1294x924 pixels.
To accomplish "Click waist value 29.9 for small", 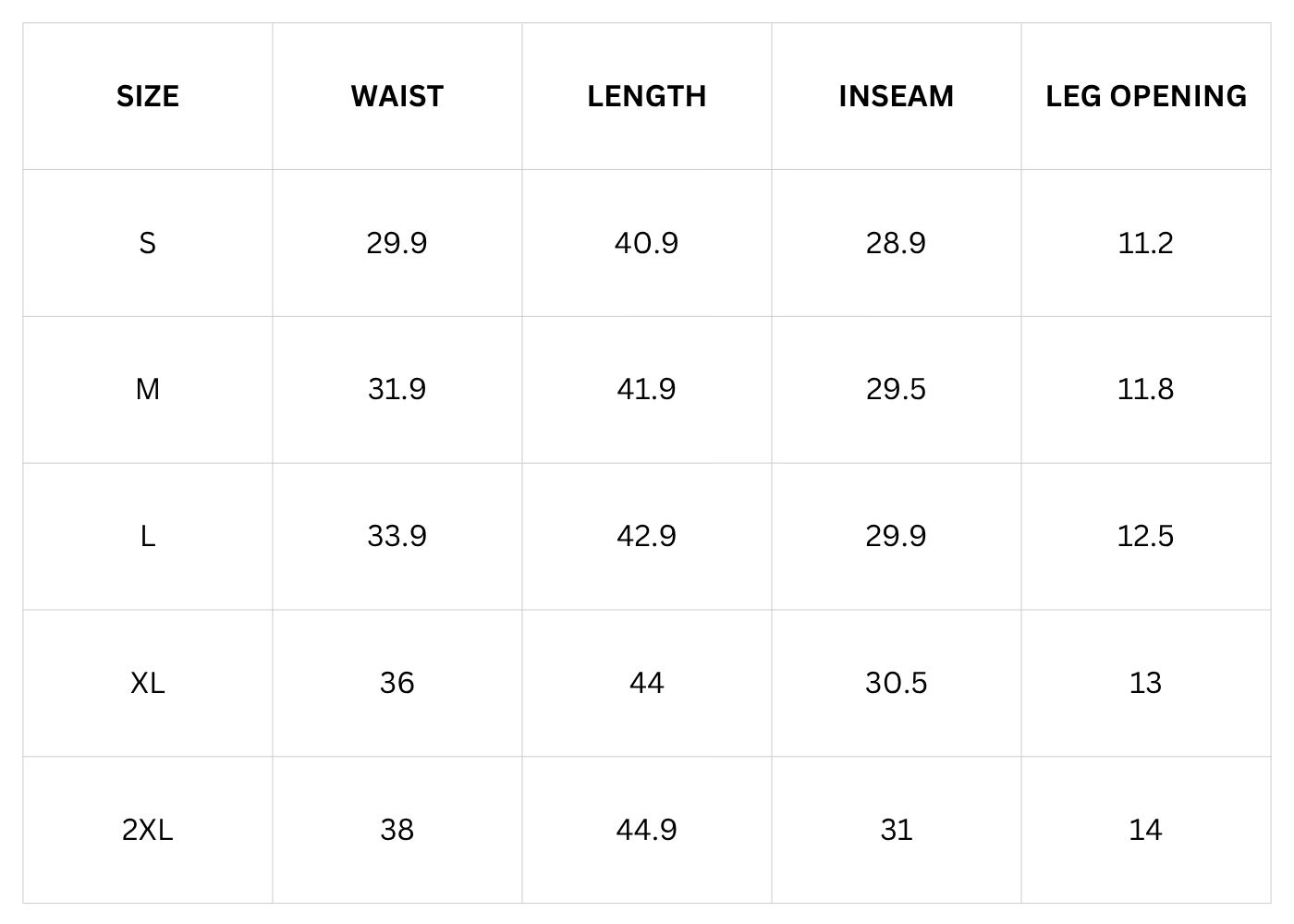I will point(397,243).
